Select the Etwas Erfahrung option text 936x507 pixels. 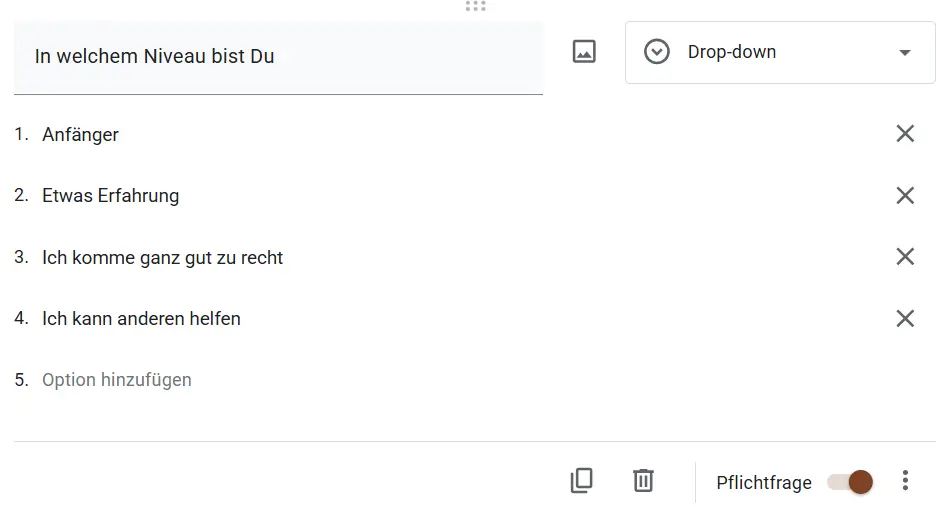click(x=110, y=196)
